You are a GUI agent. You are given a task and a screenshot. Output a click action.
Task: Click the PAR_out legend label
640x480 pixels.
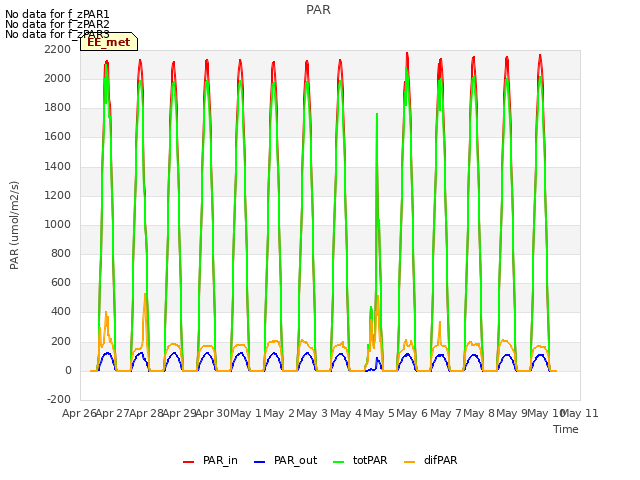click(x=296, y=460)
